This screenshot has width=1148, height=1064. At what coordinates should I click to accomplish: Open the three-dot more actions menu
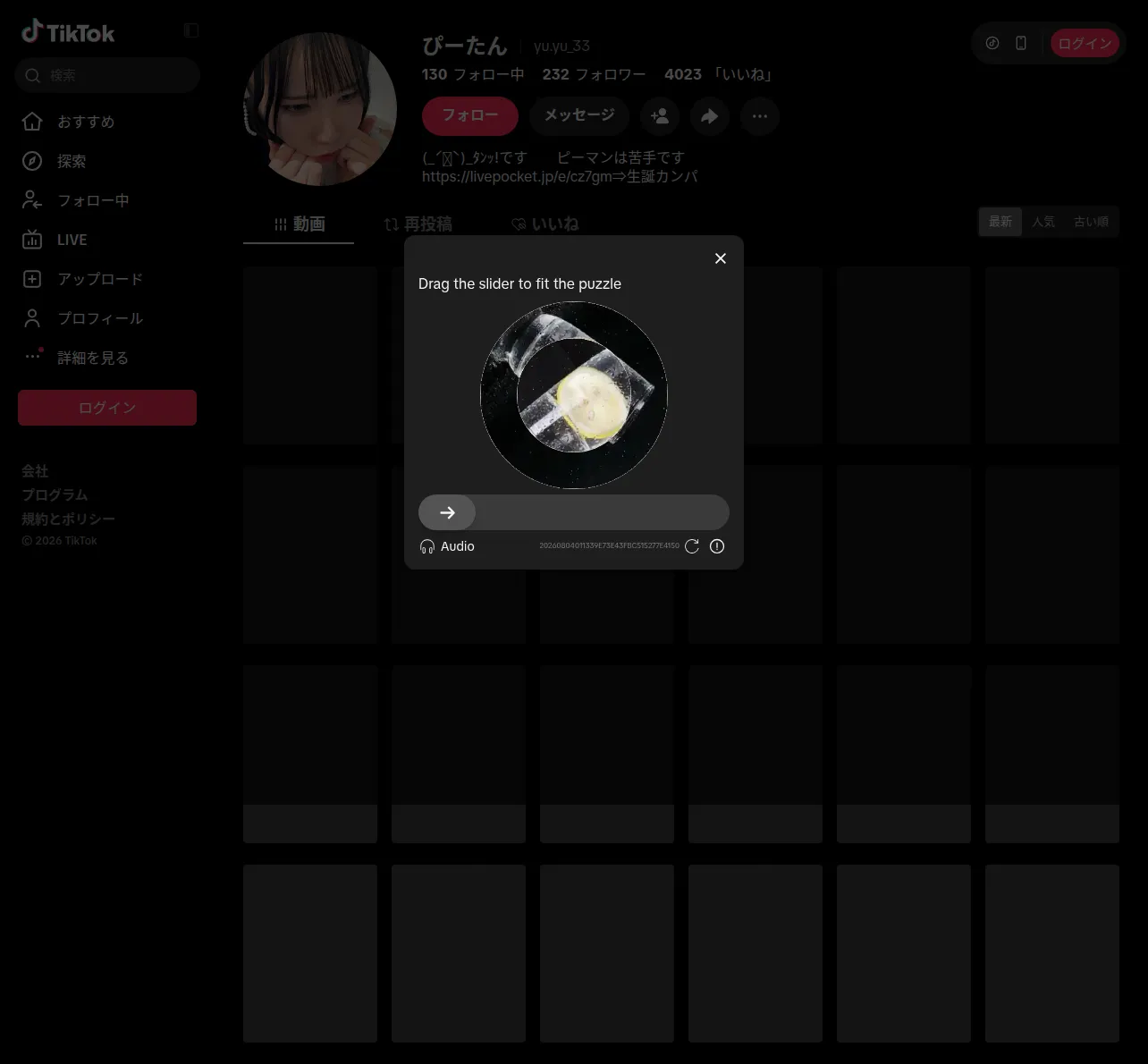pos(760,116)
